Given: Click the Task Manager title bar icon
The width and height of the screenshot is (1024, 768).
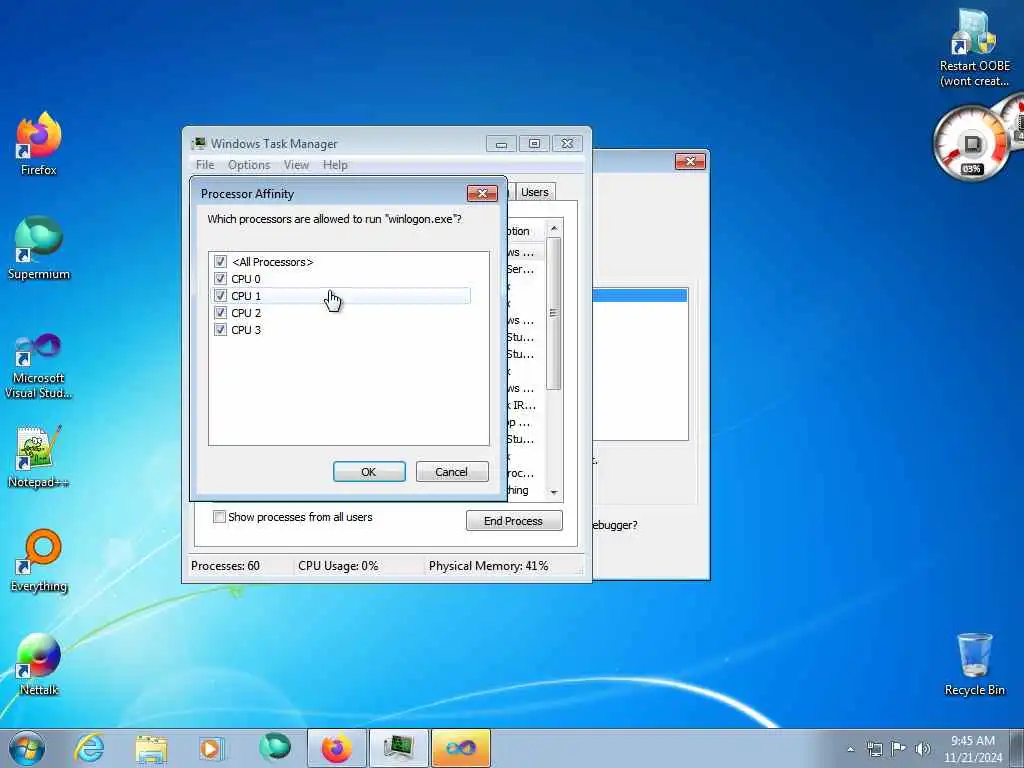Looking at the screenshot, I should [x=199, y=143].
